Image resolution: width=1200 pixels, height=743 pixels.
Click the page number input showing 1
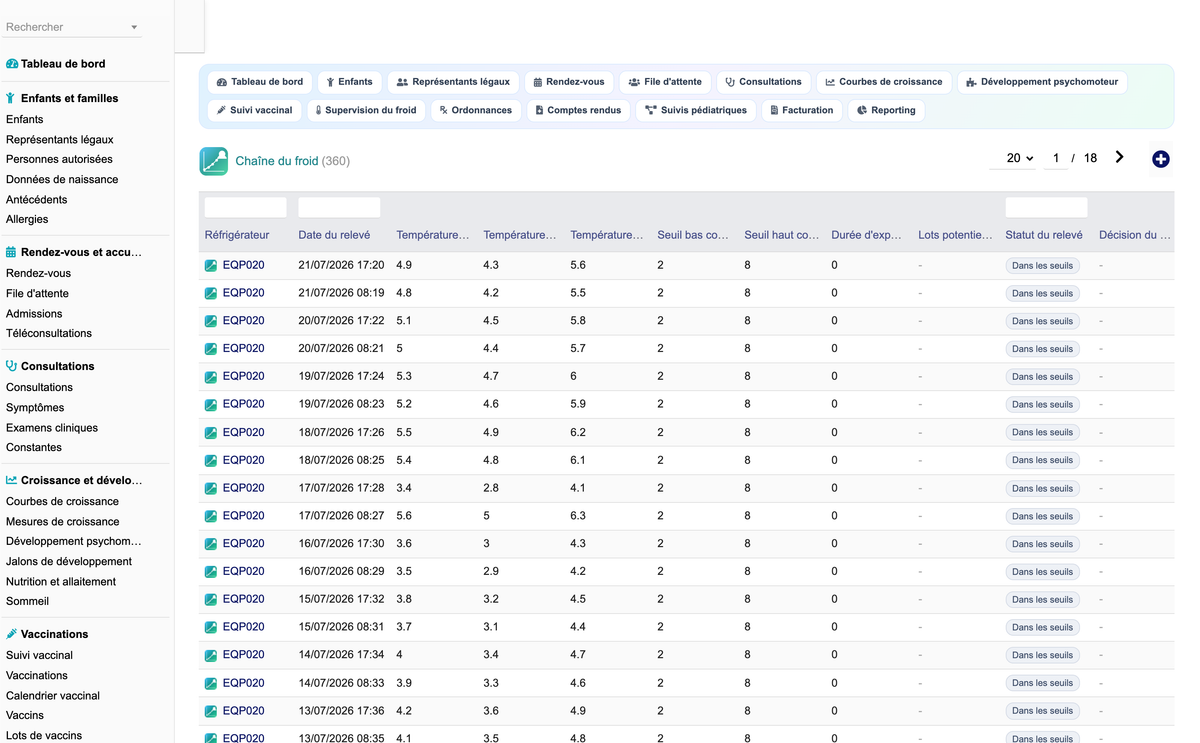tap(1056, 158)
